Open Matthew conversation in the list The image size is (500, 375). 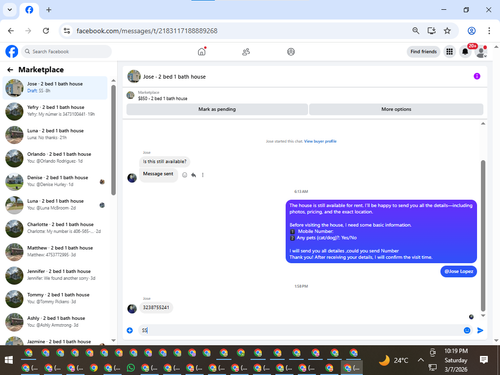pyautogui.click(x=55, y=251)
